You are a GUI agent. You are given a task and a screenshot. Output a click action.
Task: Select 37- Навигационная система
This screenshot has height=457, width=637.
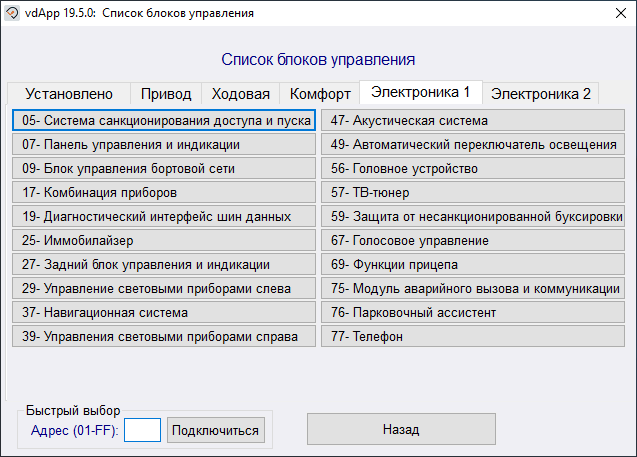click(x=164, y=313)
